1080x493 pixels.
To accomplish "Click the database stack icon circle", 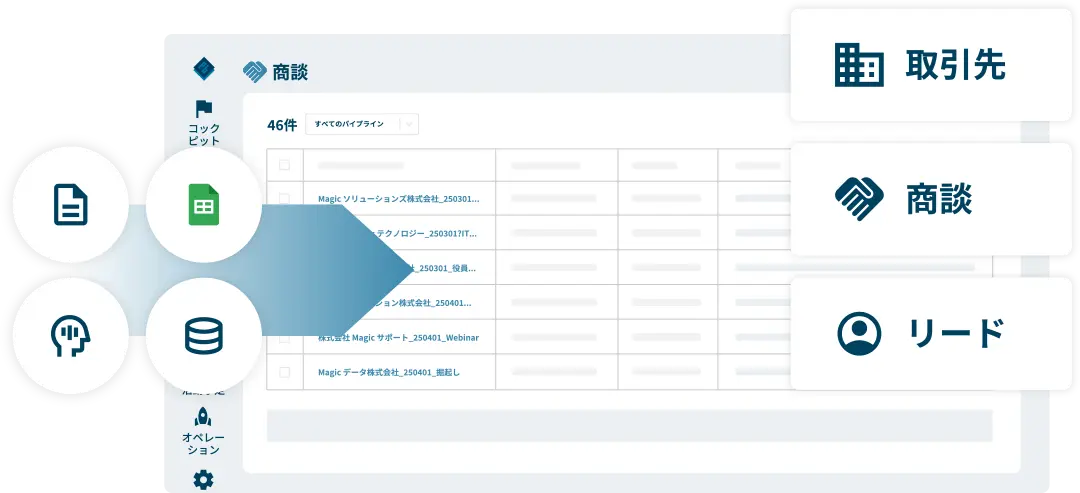I will coord(203,336).
